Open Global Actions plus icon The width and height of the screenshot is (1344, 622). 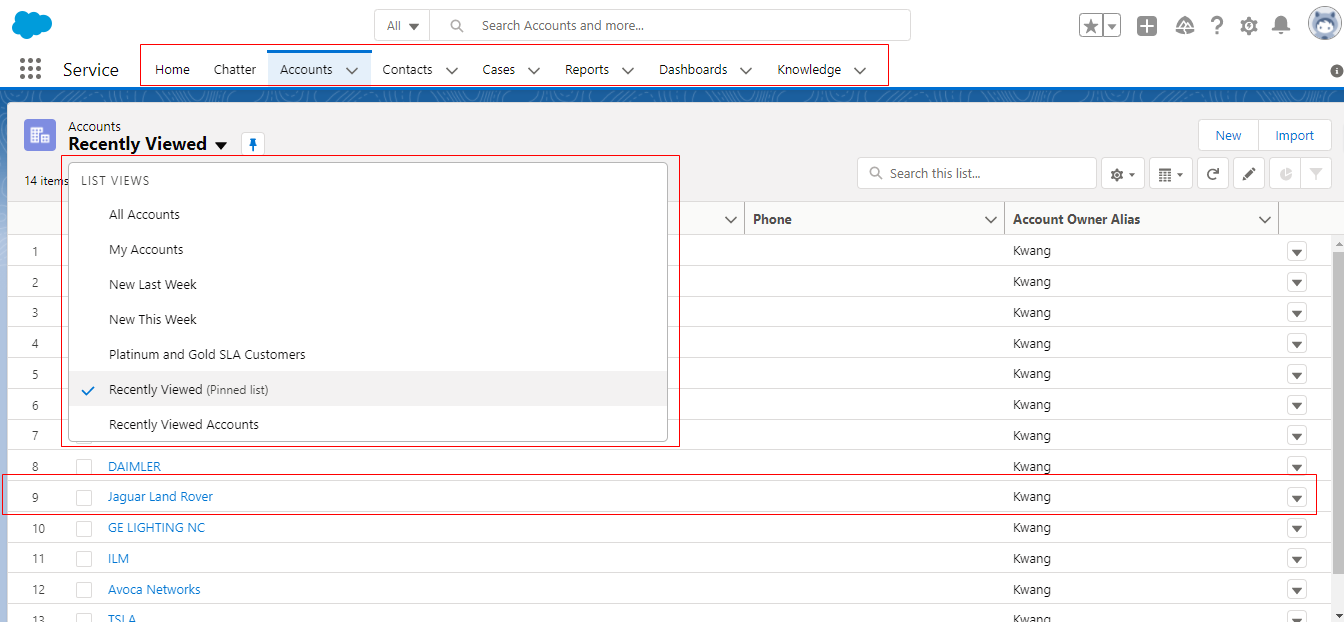click(1147, 26)
